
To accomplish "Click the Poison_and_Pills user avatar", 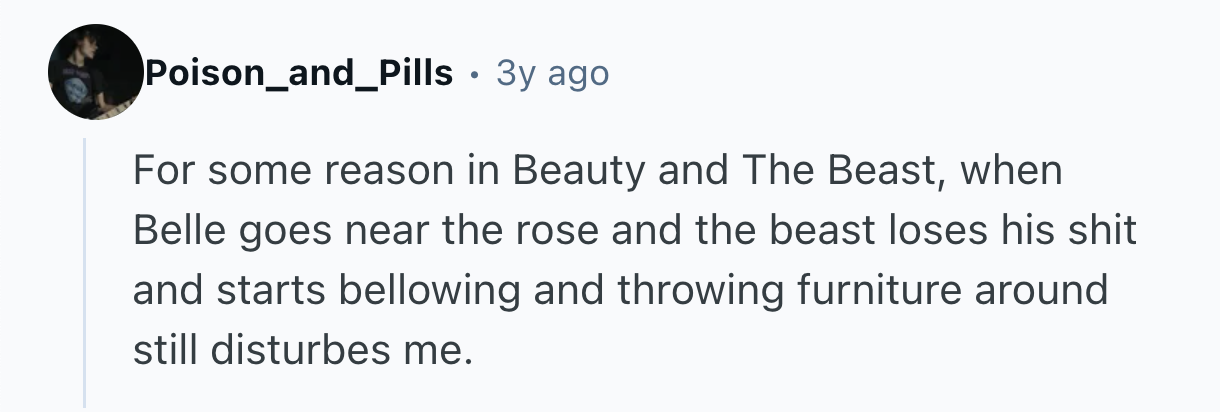I will point(96,72).
